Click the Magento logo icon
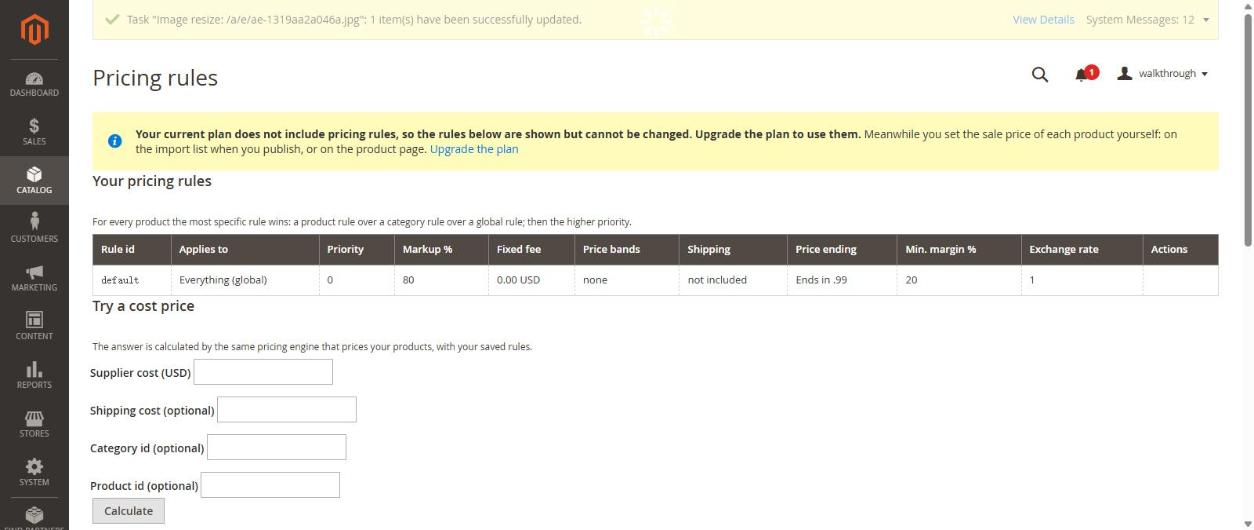The image size is (1254, 530). point(34,30)
